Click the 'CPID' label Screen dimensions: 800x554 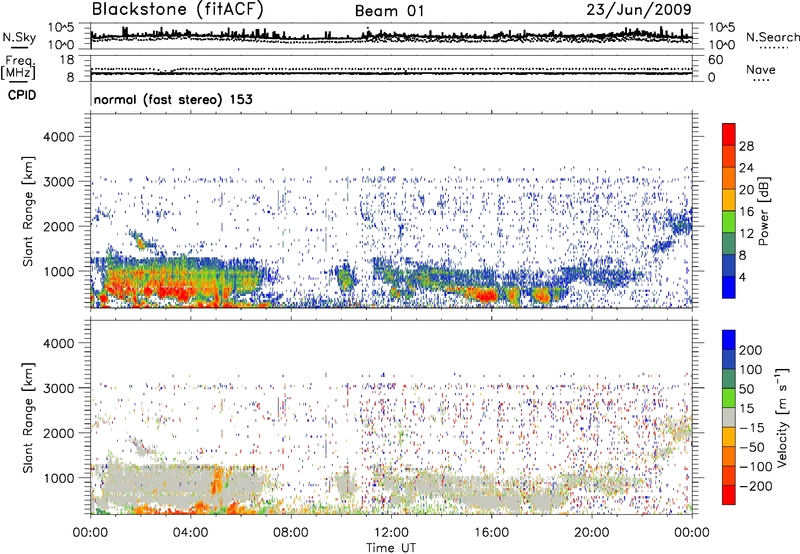22,95
